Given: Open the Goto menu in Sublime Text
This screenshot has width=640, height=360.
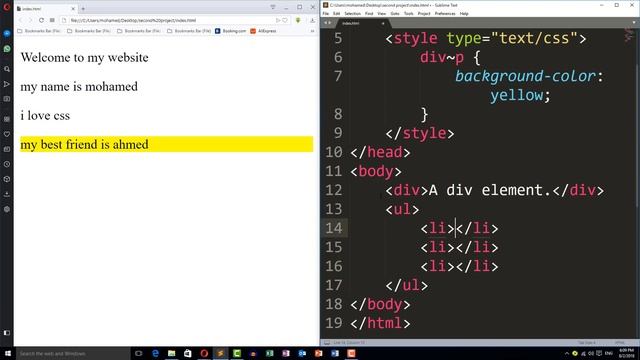Looking at the screenshot, I should 395,13.
